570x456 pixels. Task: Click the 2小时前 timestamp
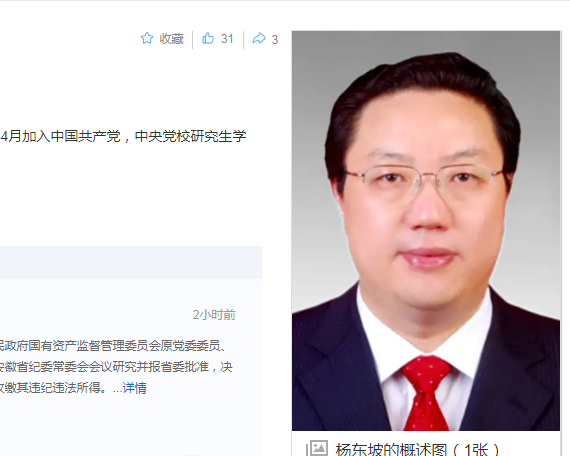(214, 315)
